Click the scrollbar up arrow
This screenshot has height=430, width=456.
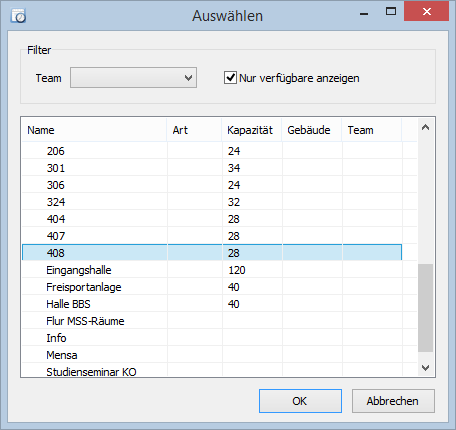(x=425, y=128)
